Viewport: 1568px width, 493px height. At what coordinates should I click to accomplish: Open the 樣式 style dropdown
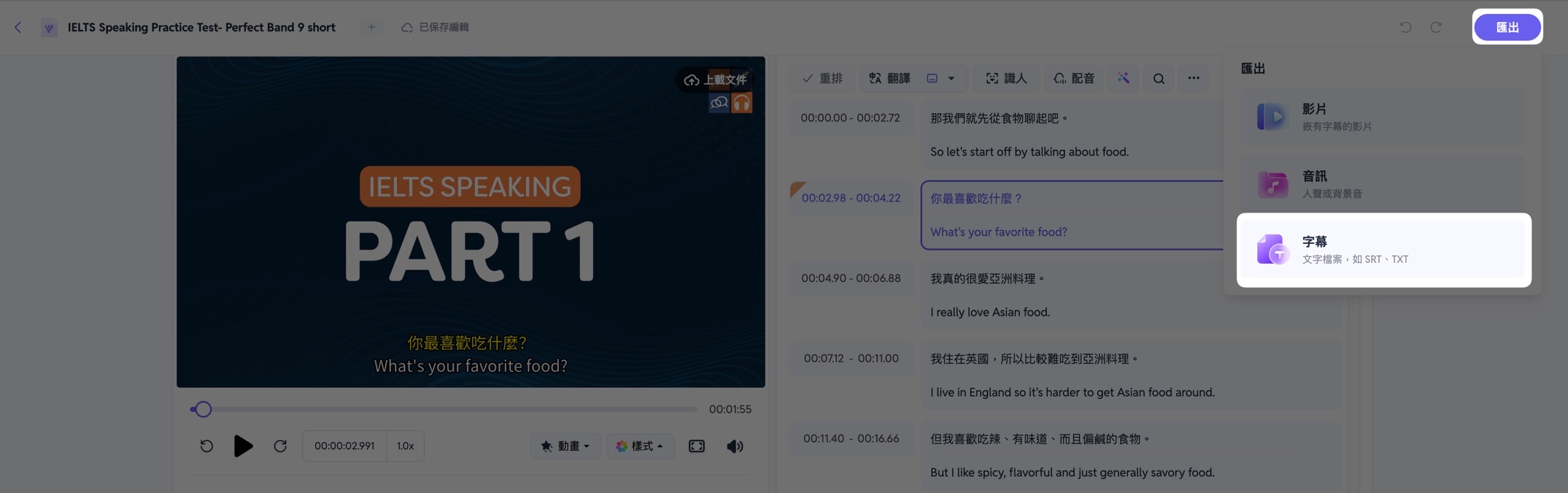coord(640,446)
